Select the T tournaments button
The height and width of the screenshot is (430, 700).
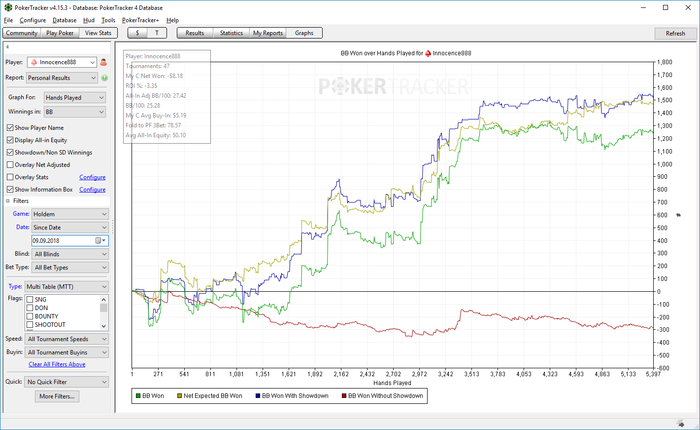coord(157,33)
